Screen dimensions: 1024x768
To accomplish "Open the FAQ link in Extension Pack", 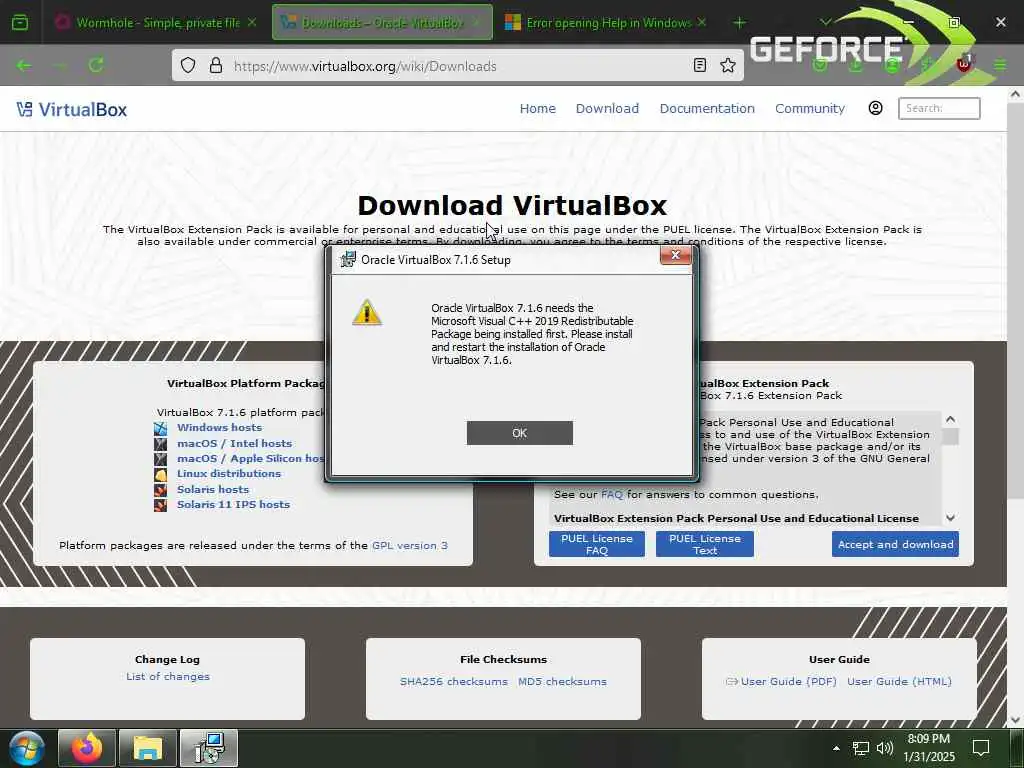I will [612, 494].
